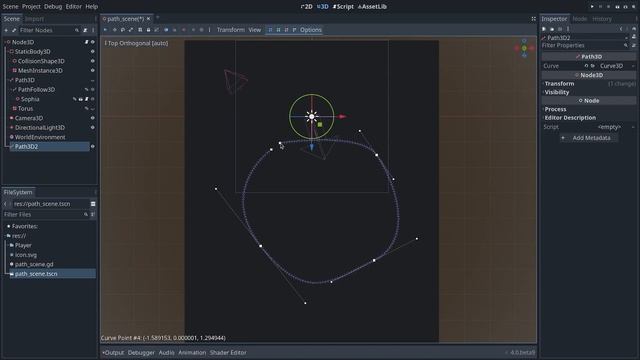Select the Select Mode arrow tool
Viewport: 640px width, 360px height.
[x=106, y=30]
